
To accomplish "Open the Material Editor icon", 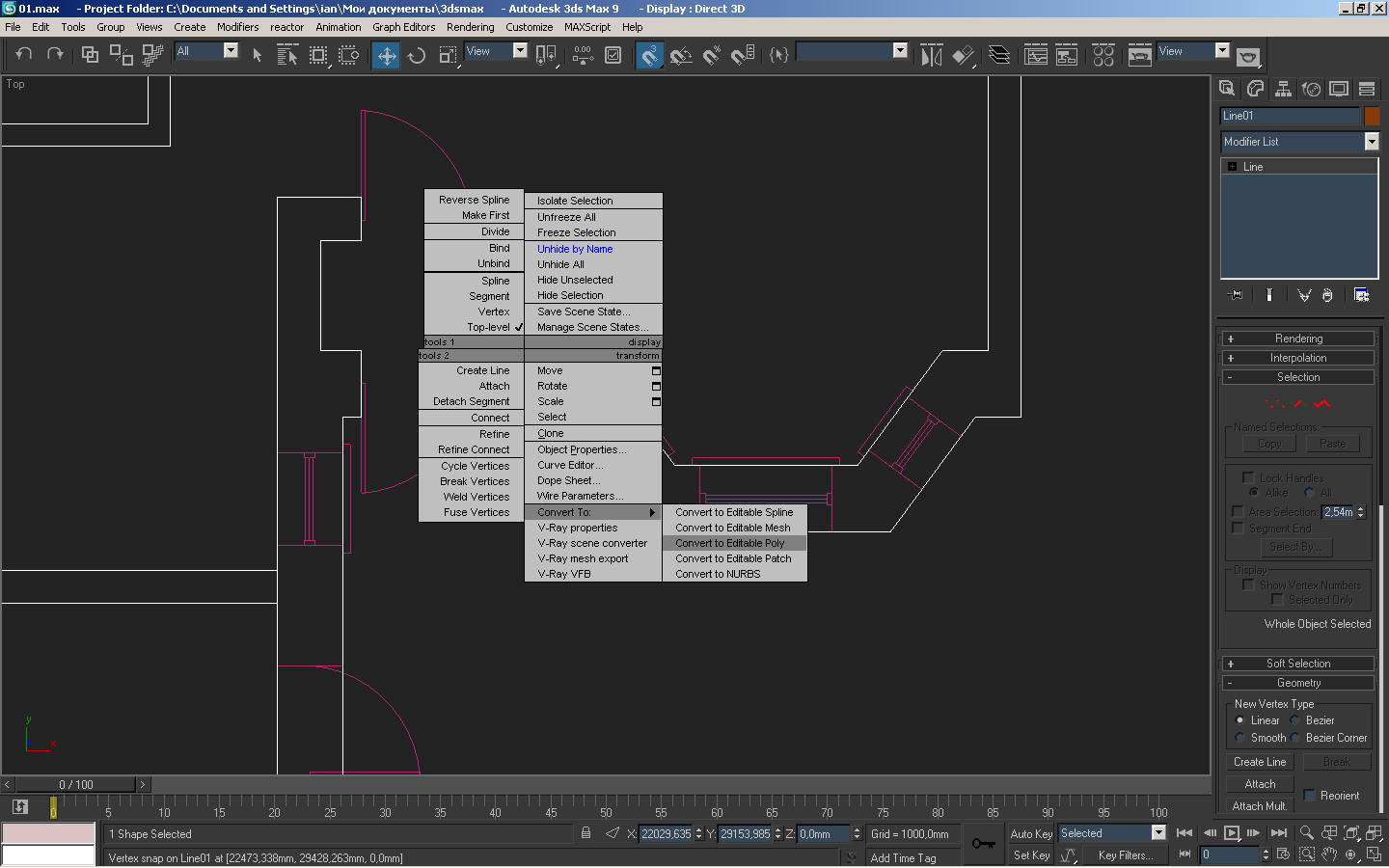I will [1103, 55].
